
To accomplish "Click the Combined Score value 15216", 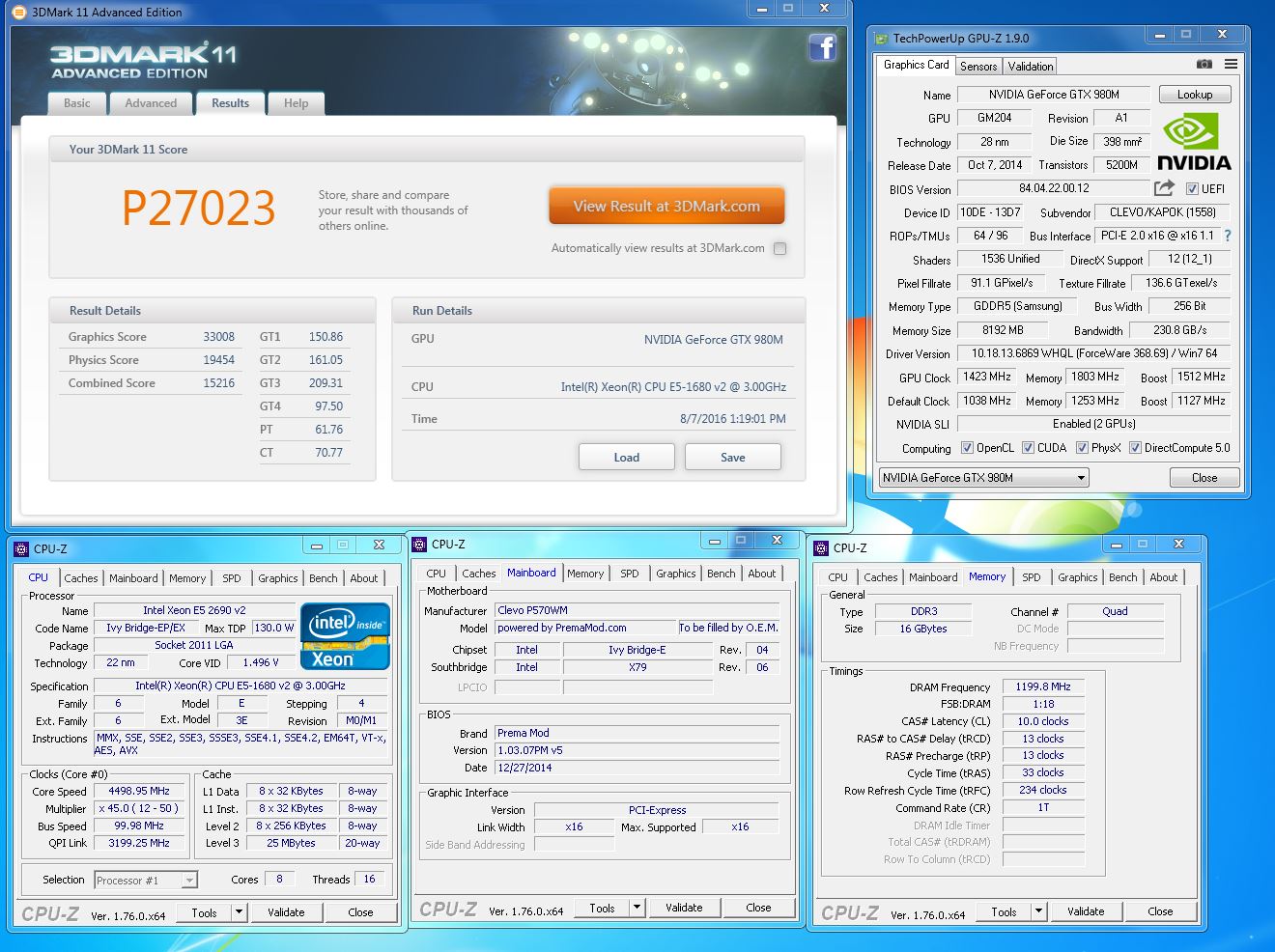I will [219, 383].
